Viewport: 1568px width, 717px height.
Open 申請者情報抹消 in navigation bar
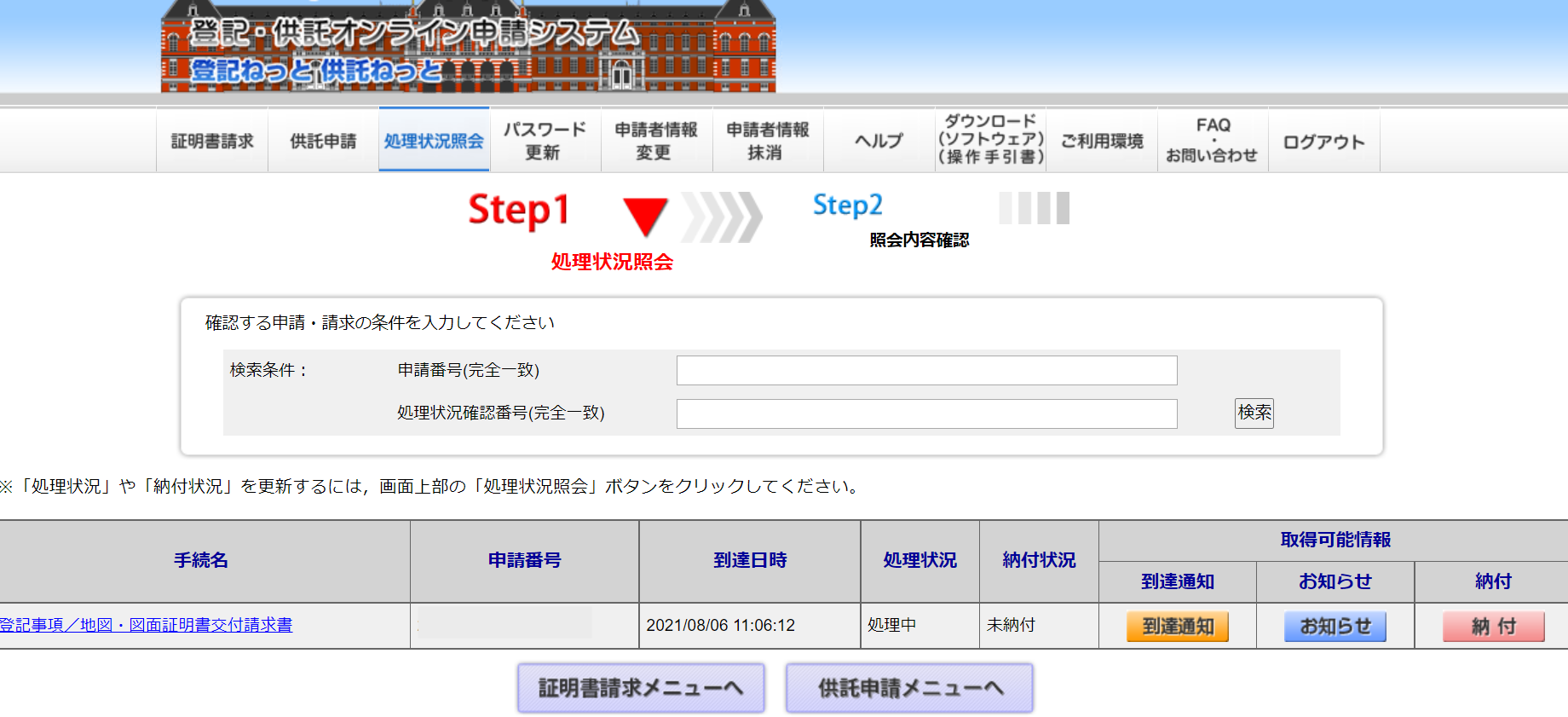[x=767, y=142]
